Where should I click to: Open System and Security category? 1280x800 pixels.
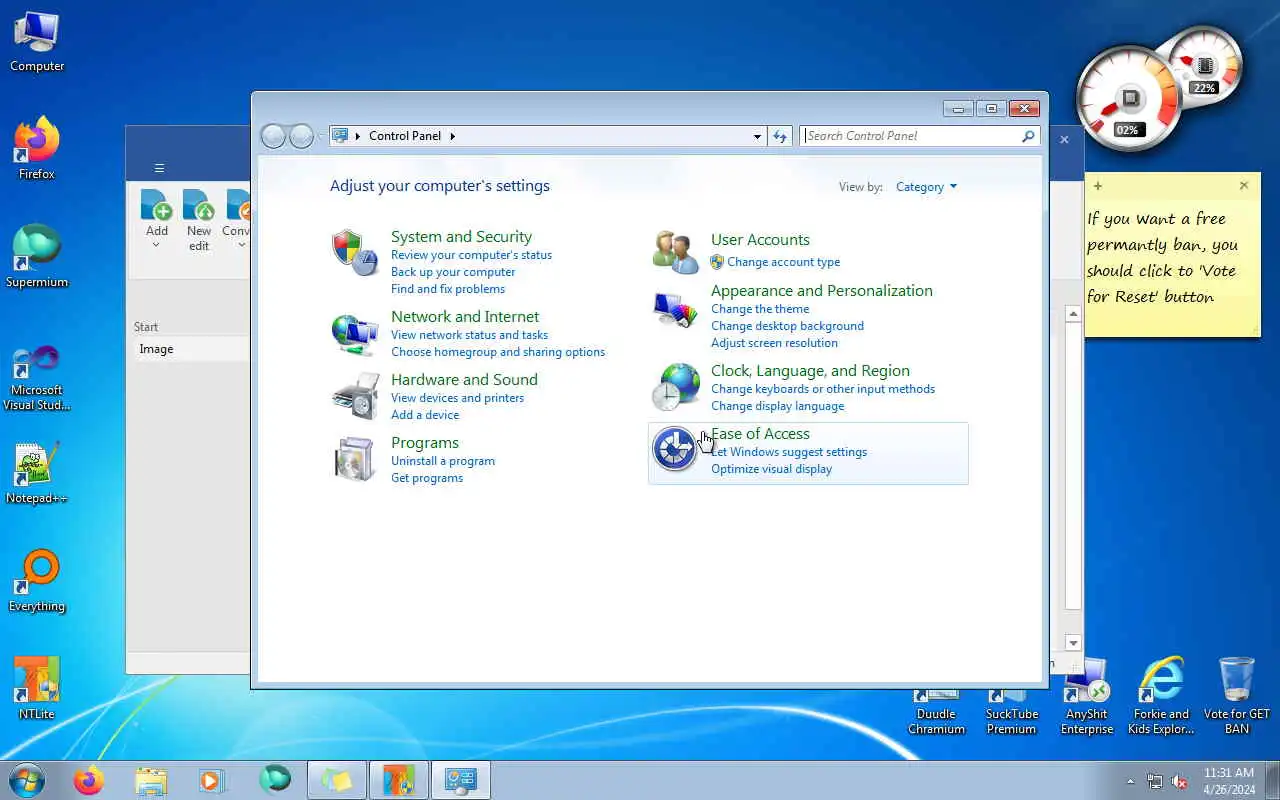click(461, 237)
